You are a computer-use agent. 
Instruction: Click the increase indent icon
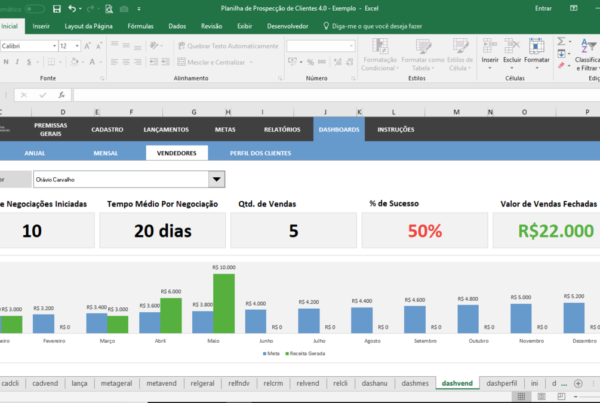pos(165,62)
